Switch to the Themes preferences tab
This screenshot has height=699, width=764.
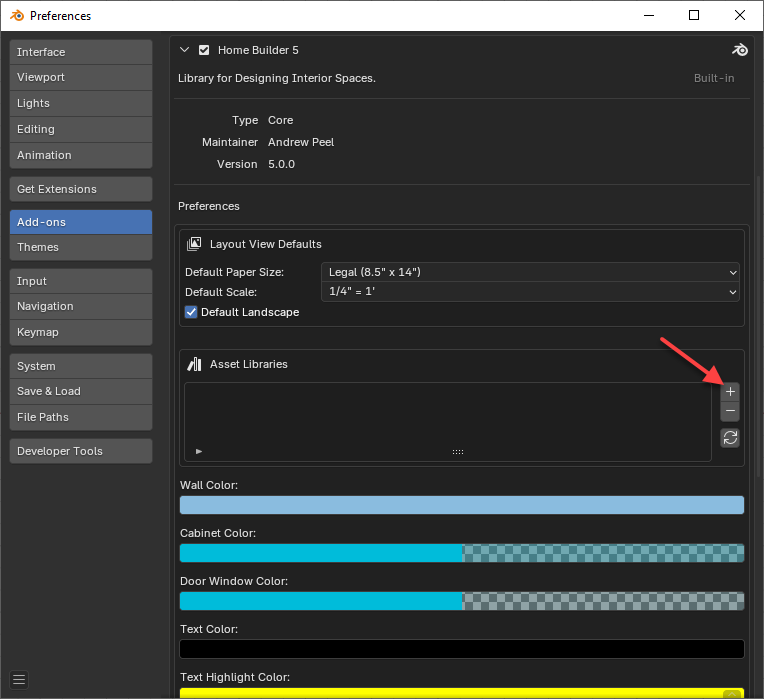coord(81,247)
